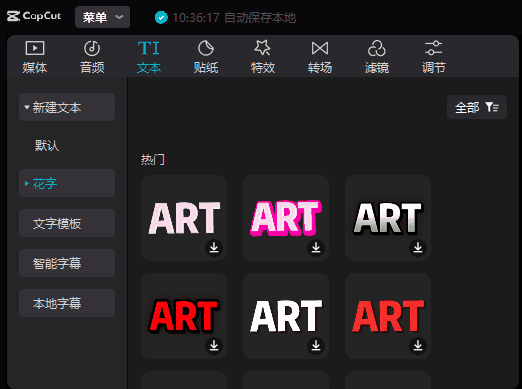The height and width of the screenshot is (389, 522).
Task: Collapse the 新建文本 section
Action: (67, 107)
